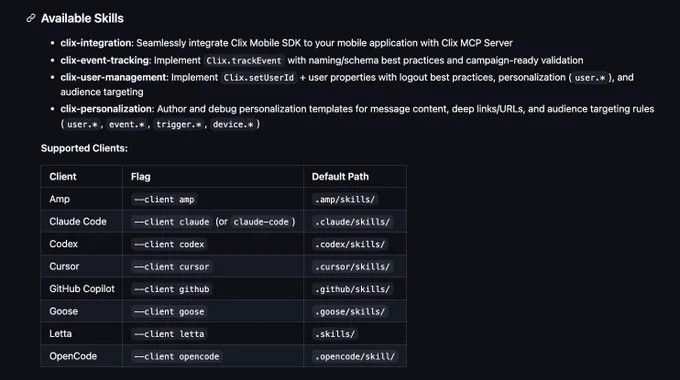This screenshot has width=680, height=380.
Task: Click the clix-personalization skill name
Action: (x=107, y=109)
